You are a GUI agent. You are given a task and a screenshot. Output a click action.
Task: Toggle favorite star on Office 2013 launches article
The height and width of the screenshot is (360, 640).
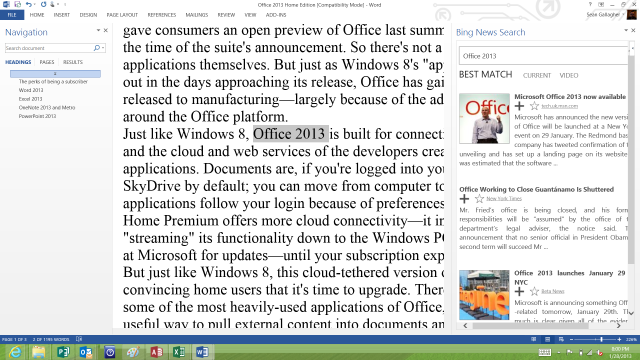[x=534, y=291]
